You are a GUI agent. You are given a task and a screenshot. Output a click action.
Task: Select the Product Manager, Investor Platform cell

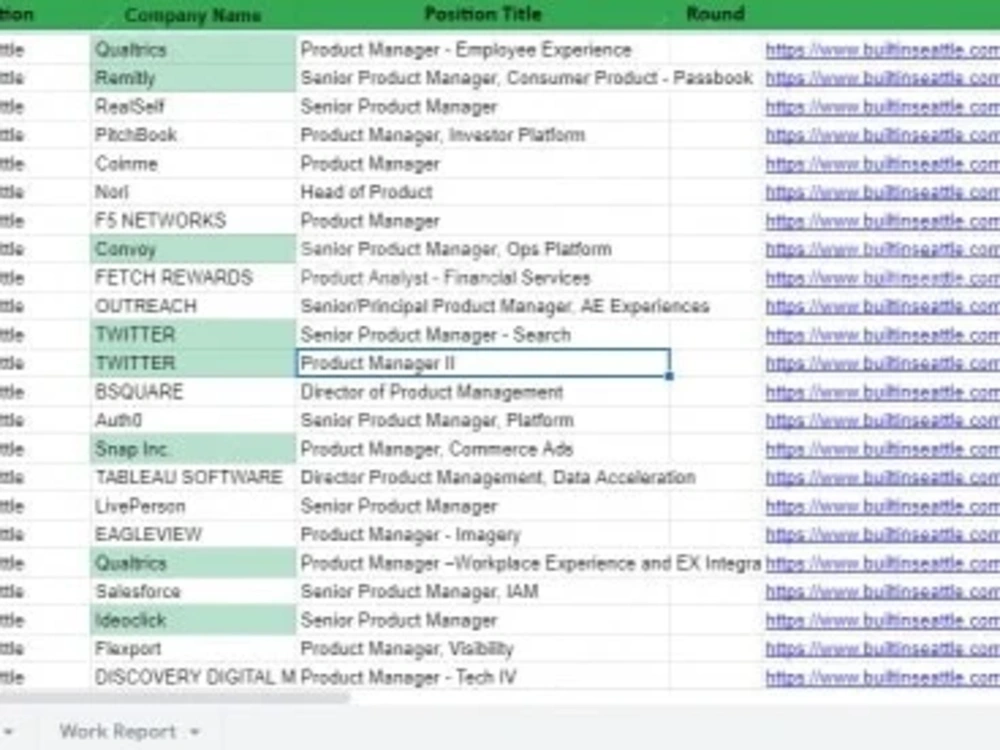483,135
